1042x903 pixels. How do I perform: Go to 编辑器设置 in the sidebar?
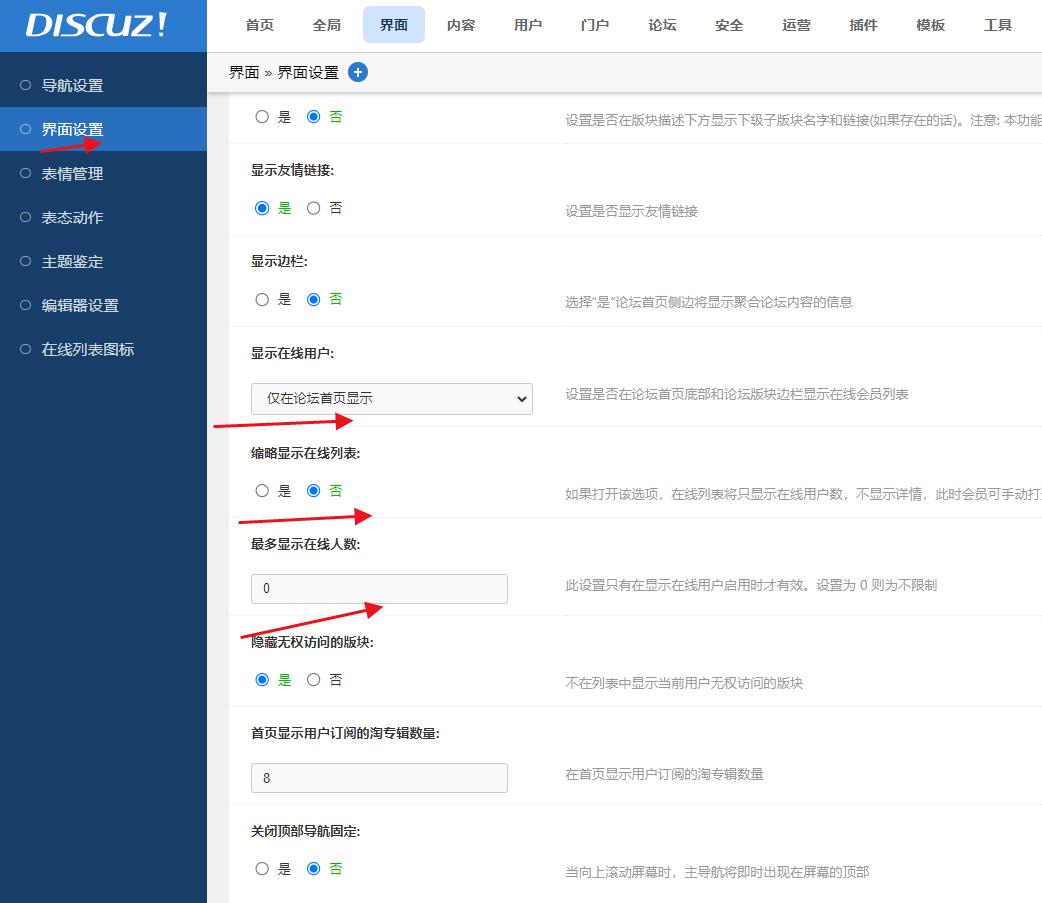click(80, 306)
